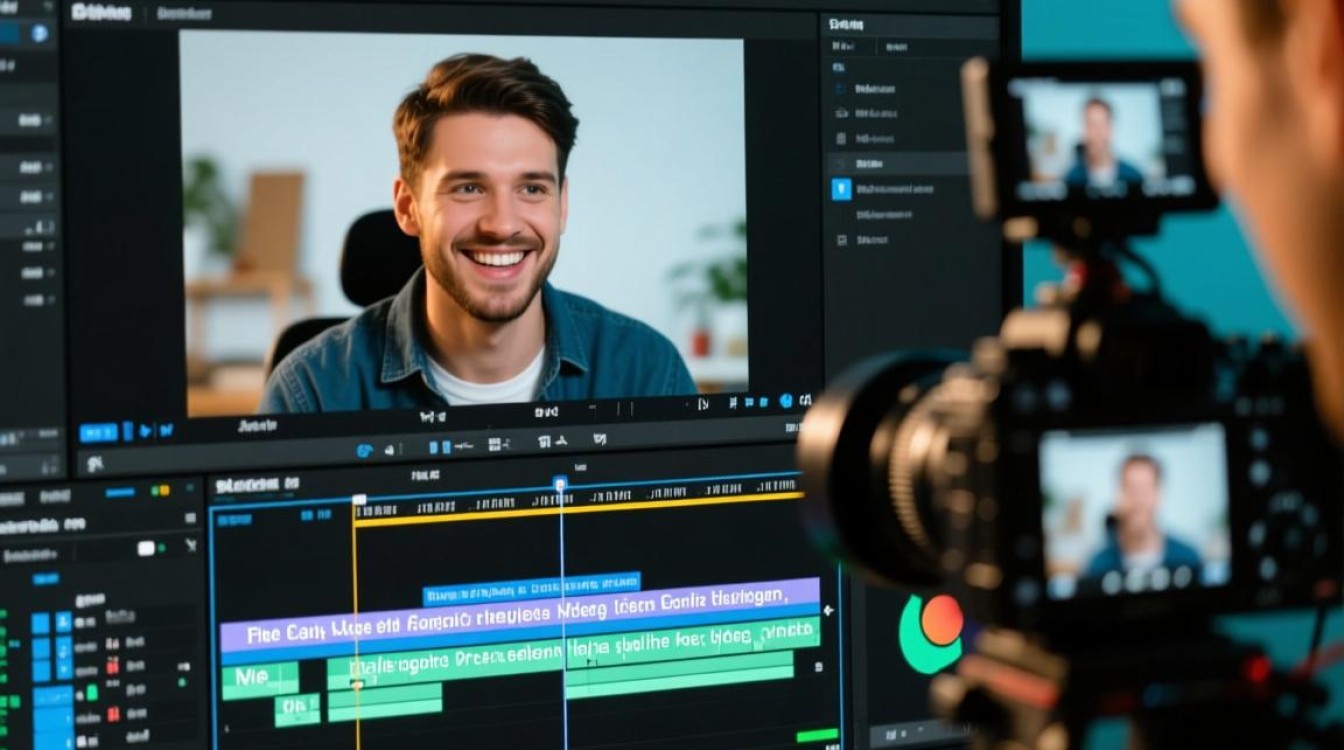Click the blue round icon at the preview's bottom-right
The image size is (1344, 750).
tap(786, 401)
